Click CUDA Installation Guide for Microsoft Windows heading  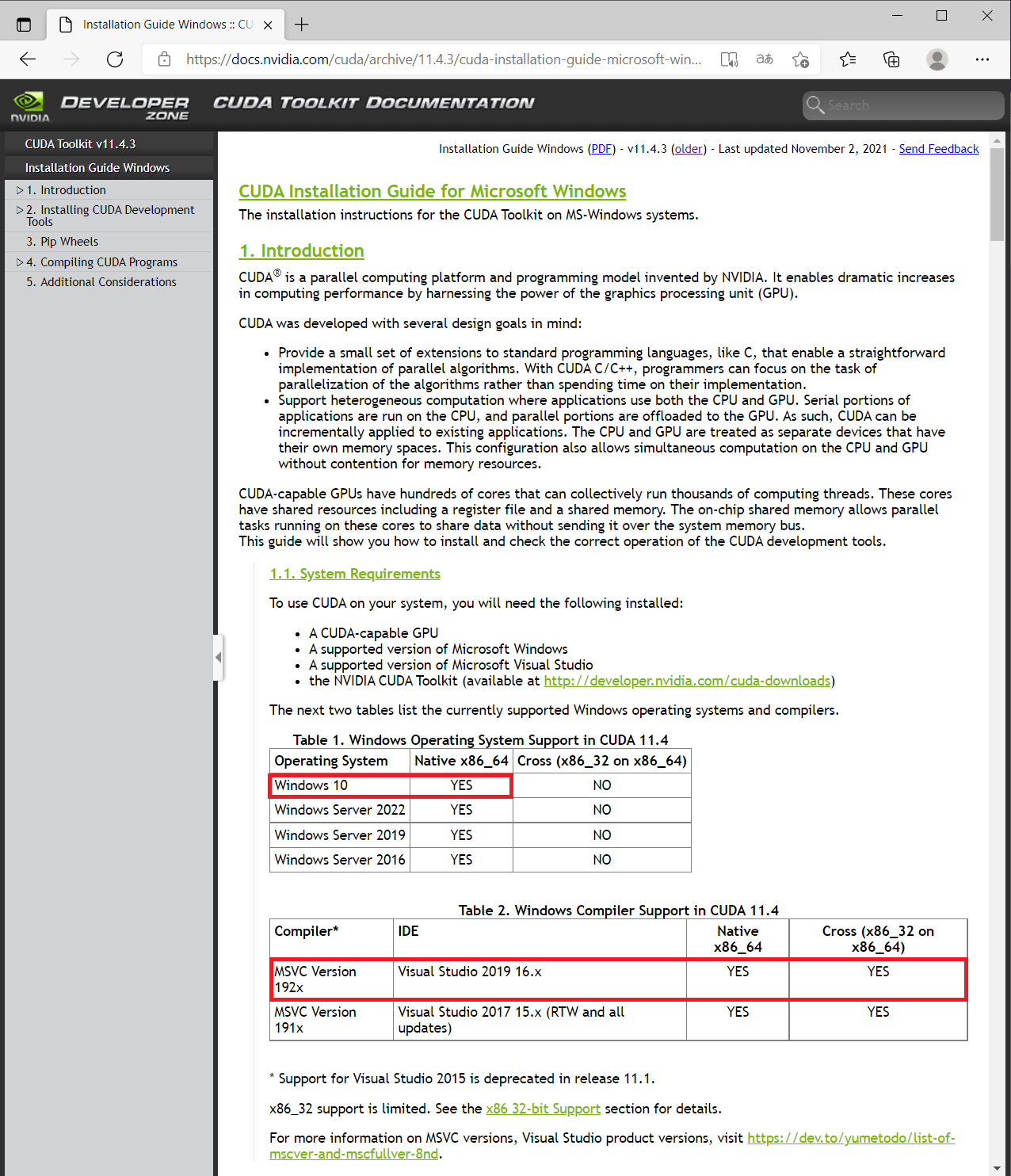(433, 192)
